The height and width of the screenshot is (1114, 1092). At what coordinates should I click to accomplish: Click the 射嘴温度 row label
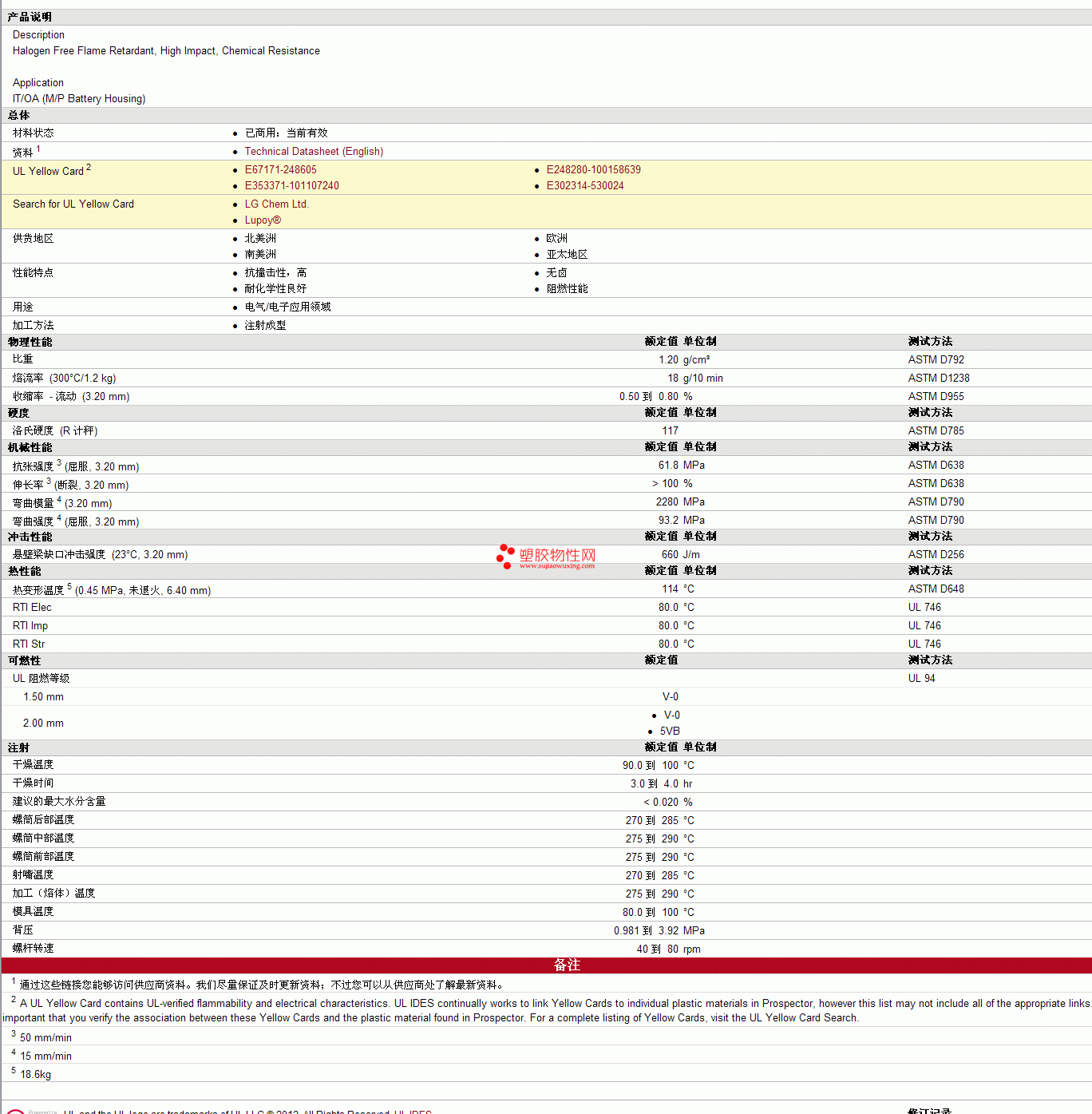pyautogui.click(x=34, y=875)
